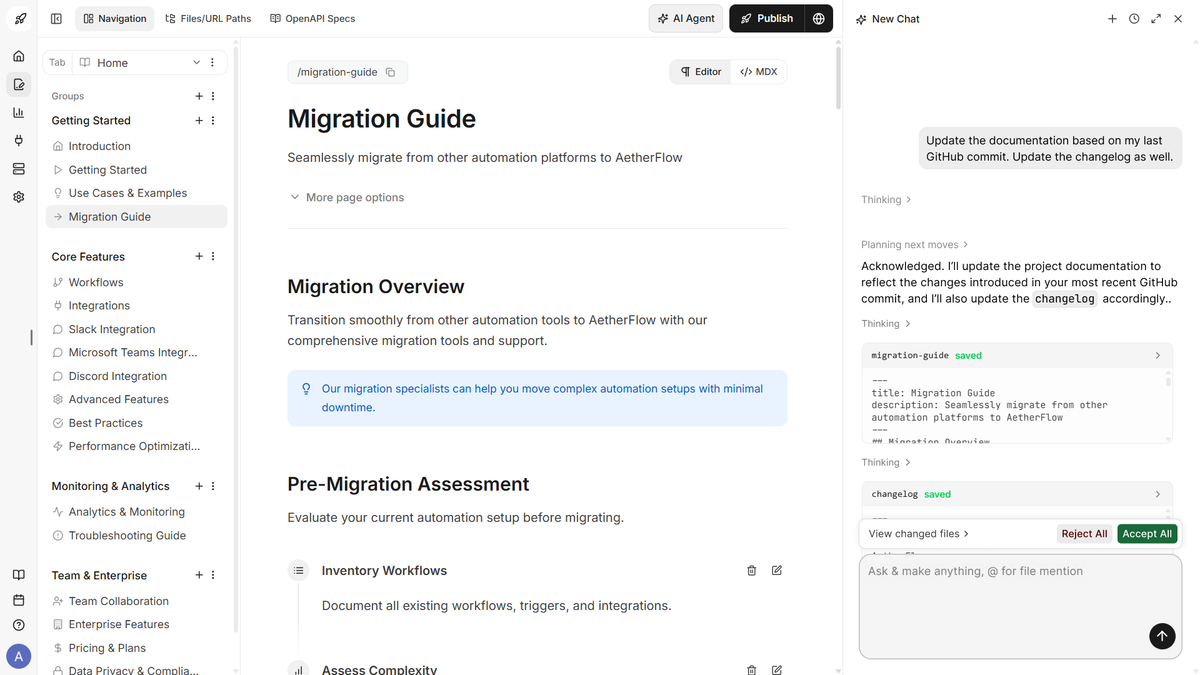The width and height of the screenshot is (1200, 675).
Task: Expand the AI chat panel to fullscreen
Action: point(1156,18)
